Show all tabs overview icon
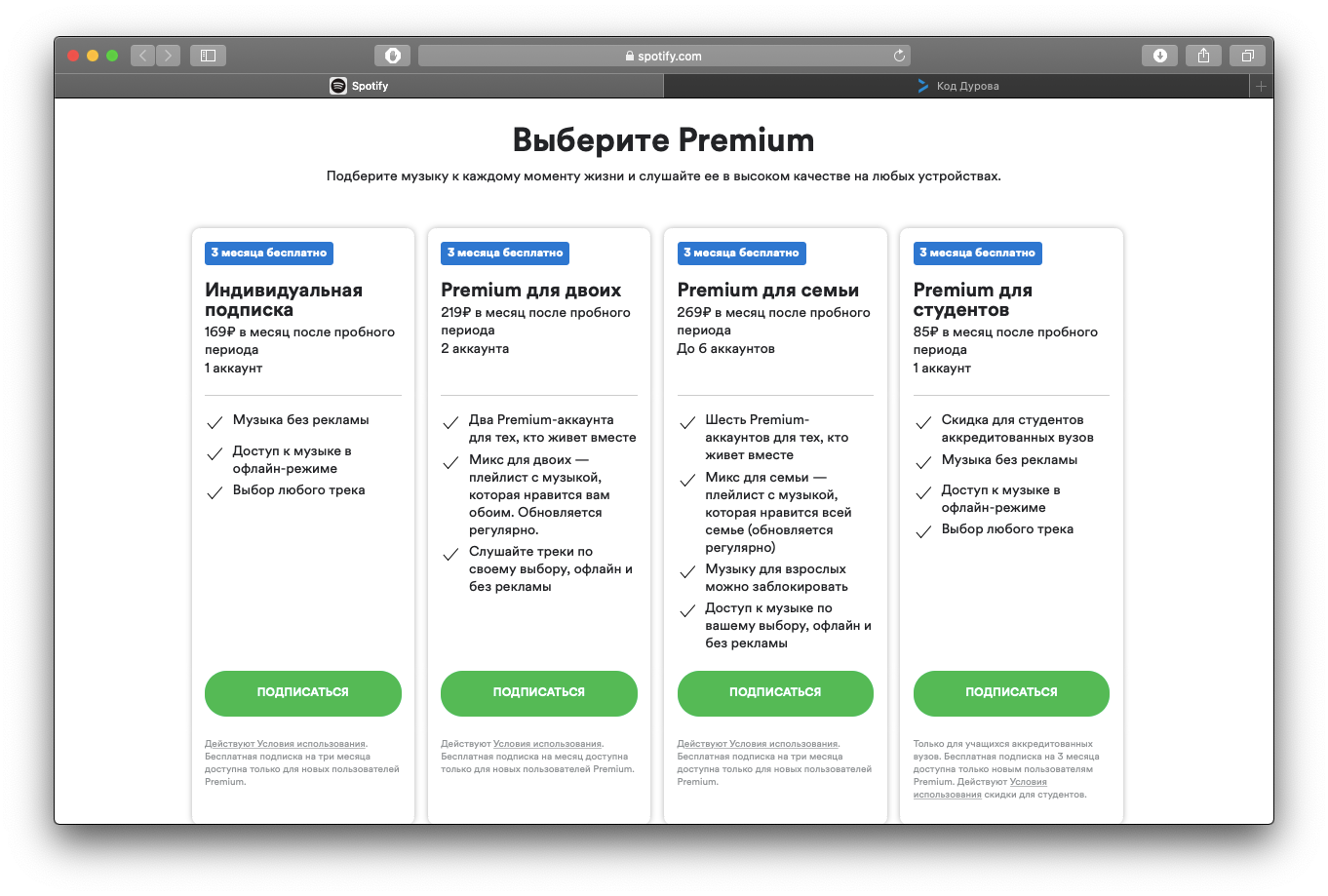 tap(1247, 56)
